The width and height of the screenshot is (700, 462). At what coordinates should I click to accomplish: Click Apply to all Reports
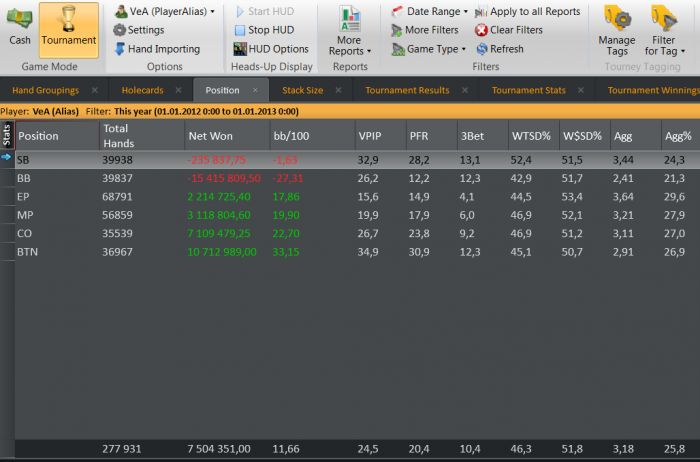pos(528,11)
